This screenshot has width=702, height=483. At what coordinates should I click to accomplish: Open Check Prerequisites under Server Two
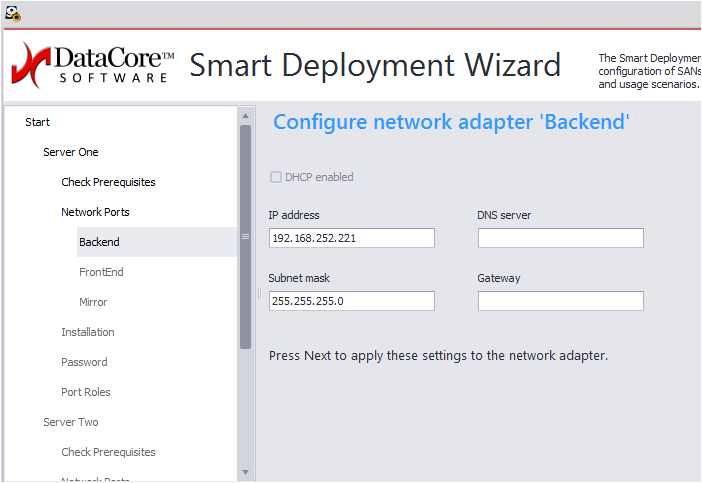[108, 452]
